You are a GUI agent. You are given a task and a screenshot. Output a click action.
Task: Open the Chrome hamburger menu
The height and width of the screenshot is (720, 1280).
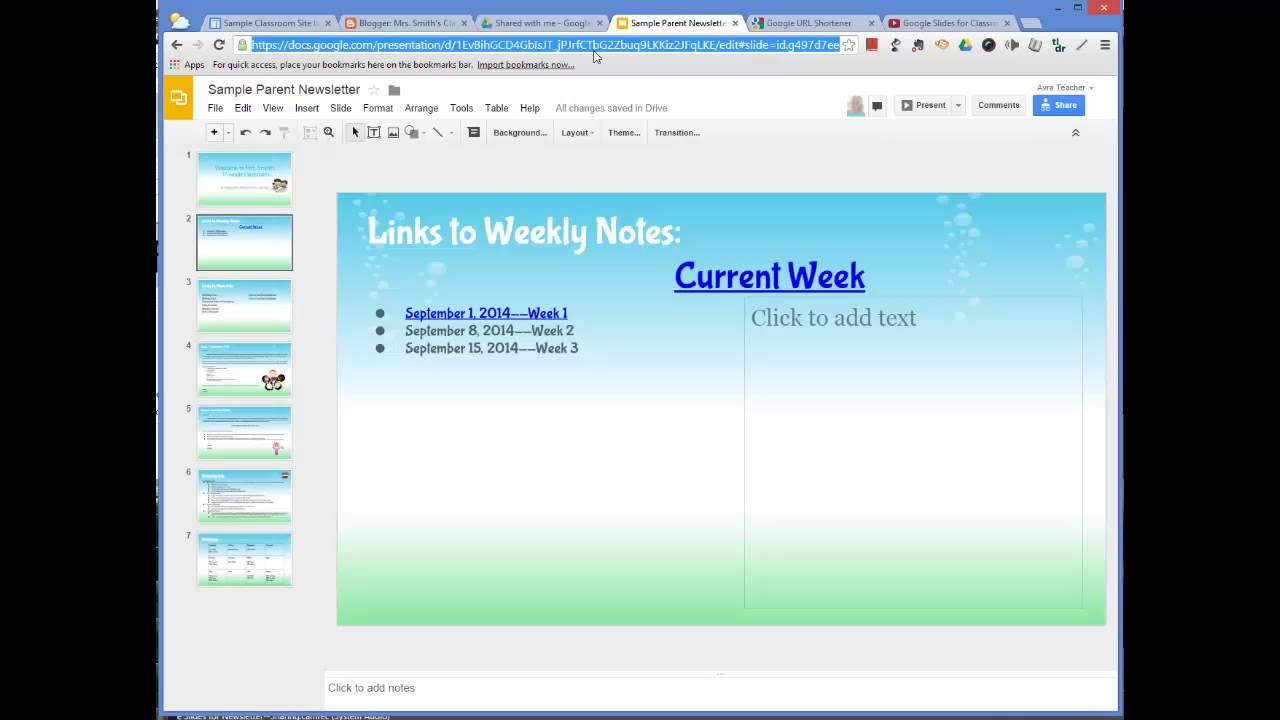pos(1105,45)
